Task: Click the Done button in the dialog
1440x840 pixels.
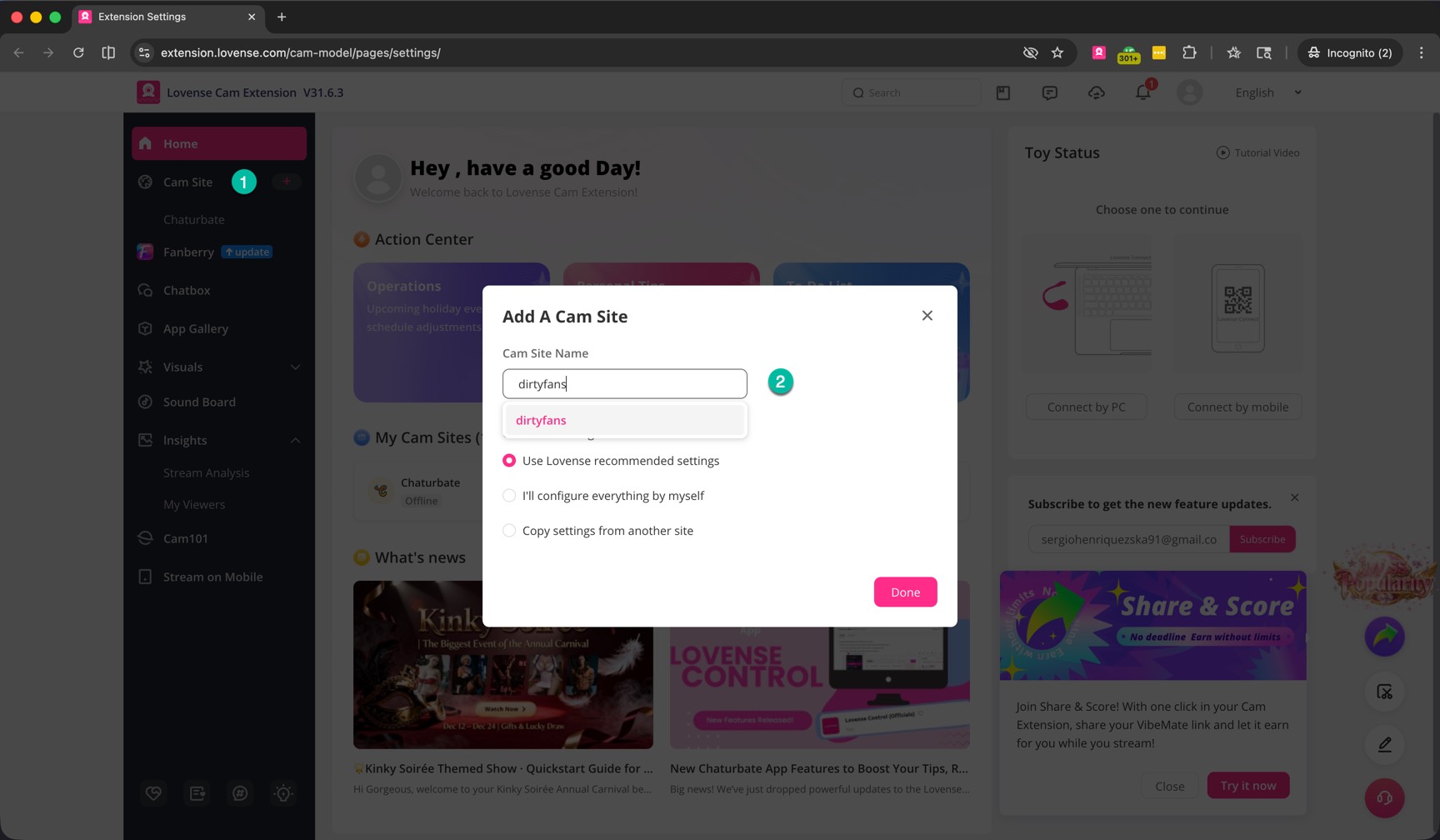Action: coord(905,592)
